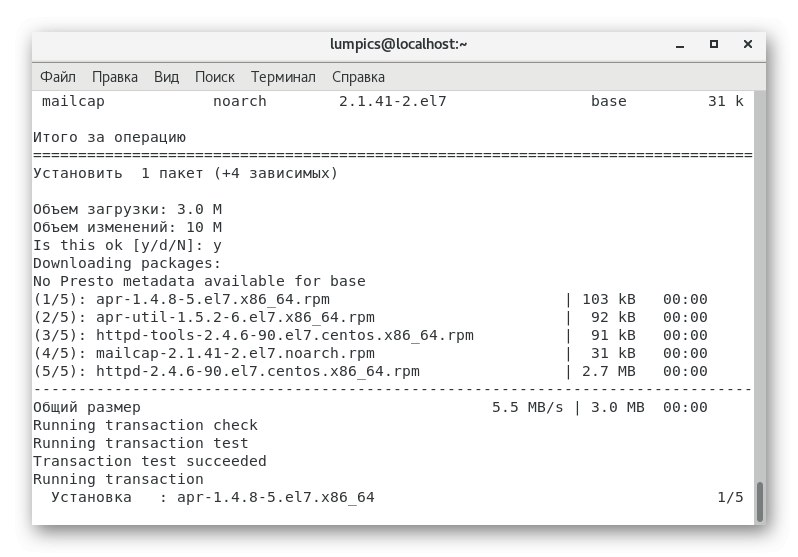
Task: Click the "Transaction test succeeded" line
Action: coord(150,461)
